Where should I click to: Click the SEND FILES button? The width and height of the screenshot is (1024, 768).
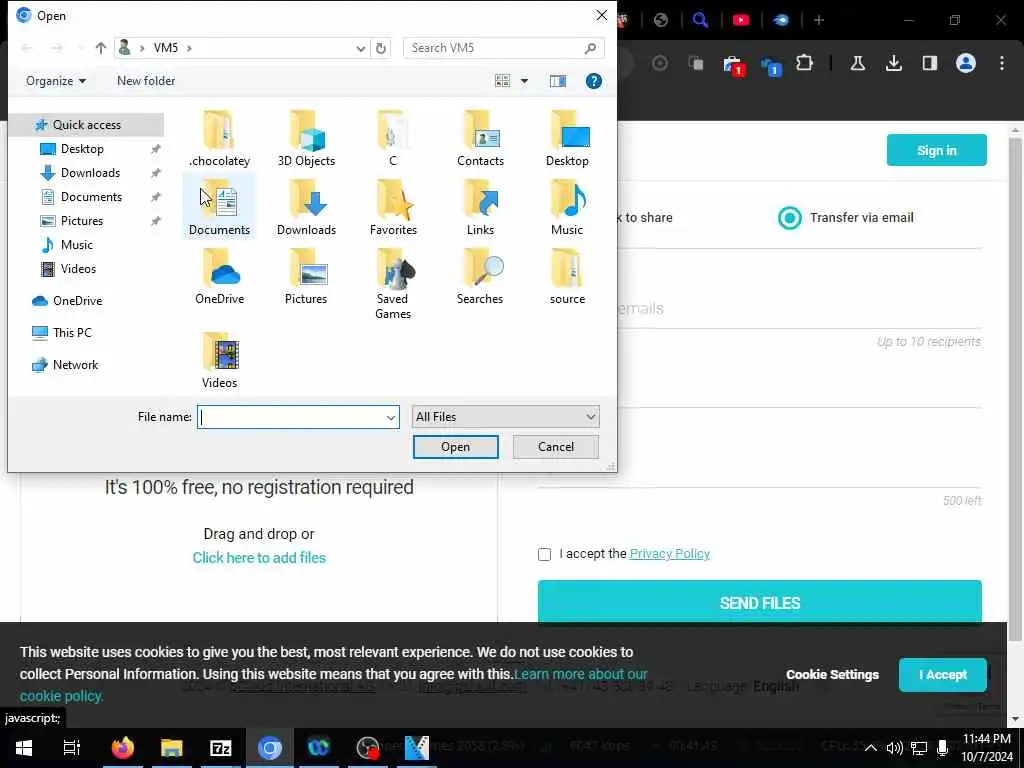coord(760,603)
